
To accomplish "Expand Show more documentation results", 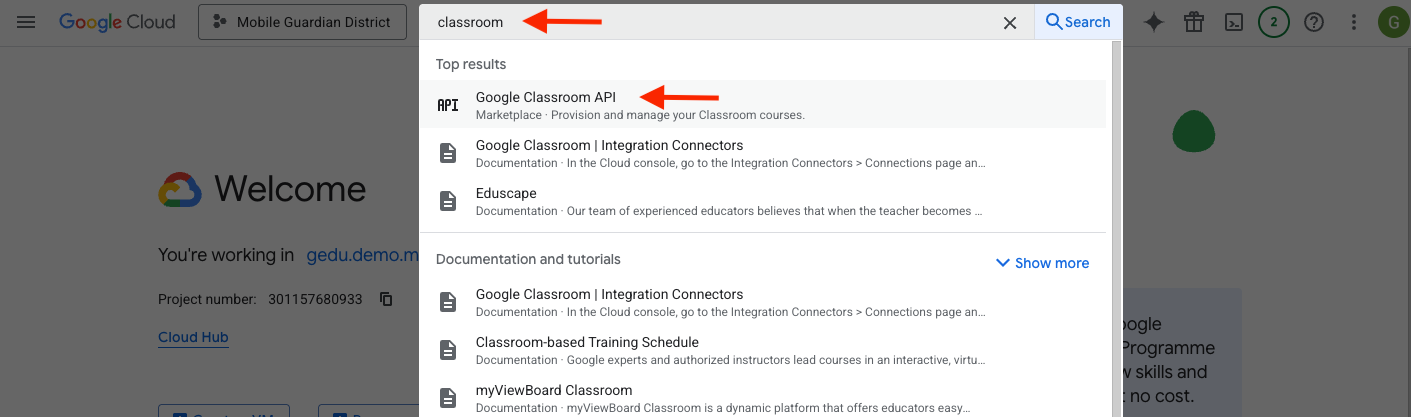I will coord(1042,263).
